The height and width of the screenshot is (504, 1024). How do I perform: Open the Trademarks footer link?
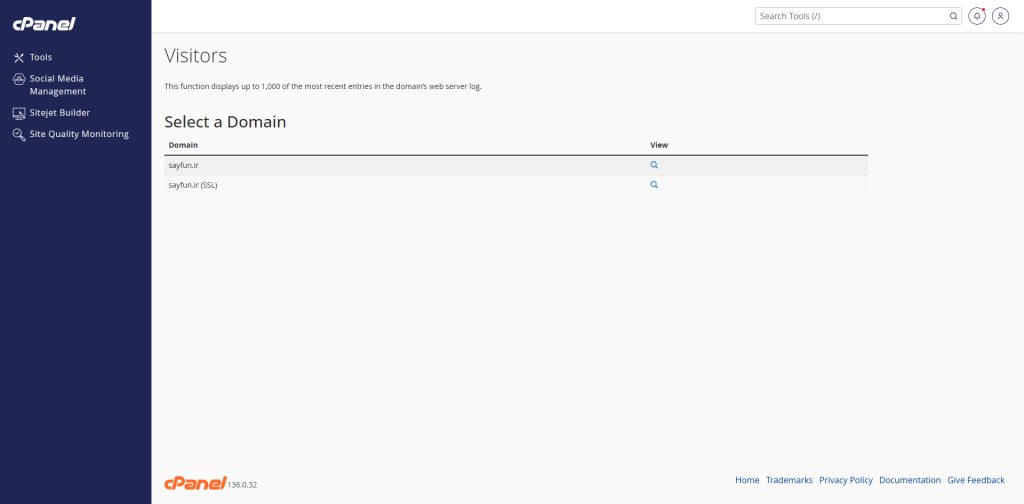[x=790, y=480]
